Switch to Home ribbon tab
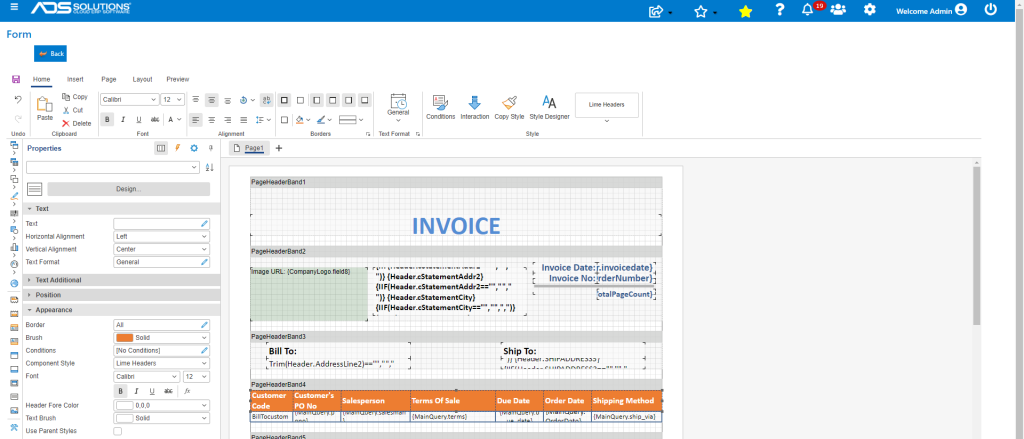 tap(42, 79)
